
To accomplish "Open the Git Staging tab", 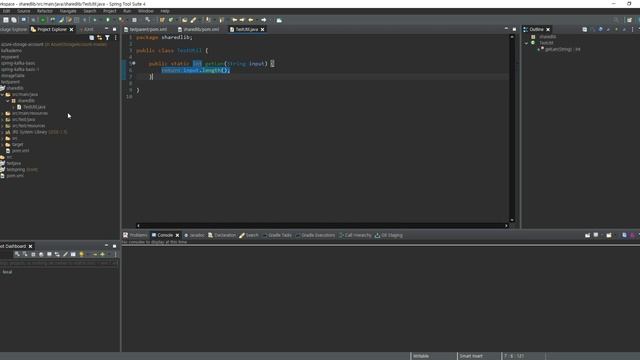I will pyautogui.click(x=389, y=235).
